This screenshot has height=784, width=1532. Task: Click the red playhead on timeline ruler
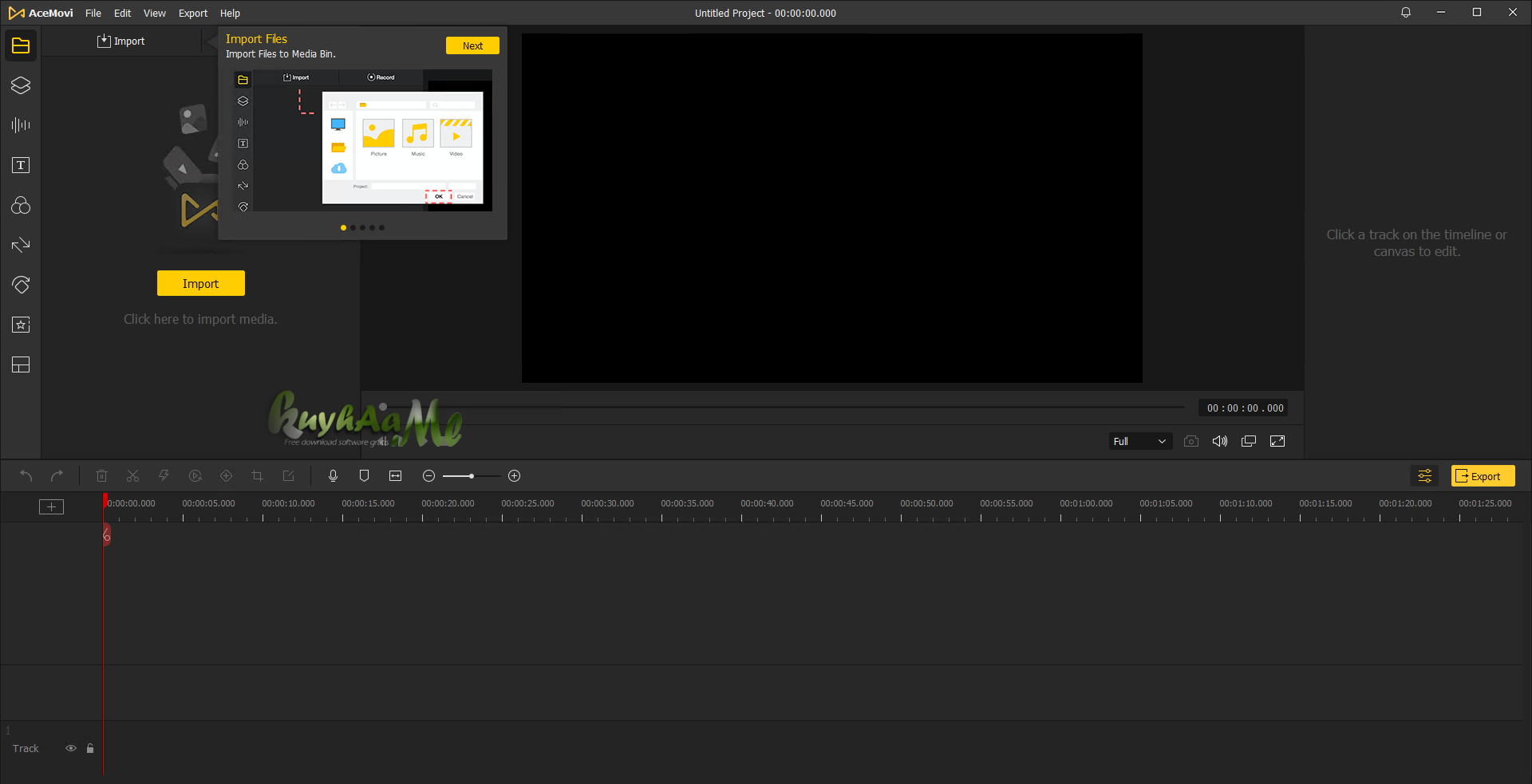[x=105, y=502]
